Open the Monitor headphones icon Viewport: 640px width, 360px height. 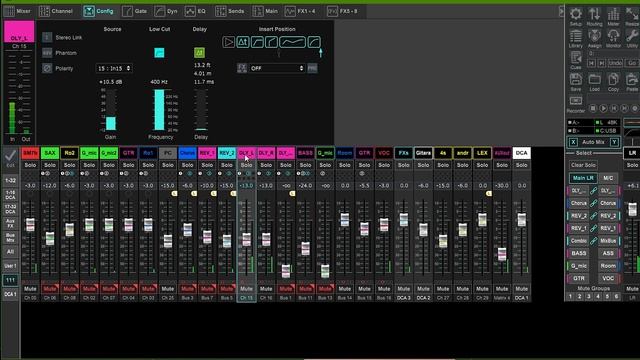click(x=613, y=36)
